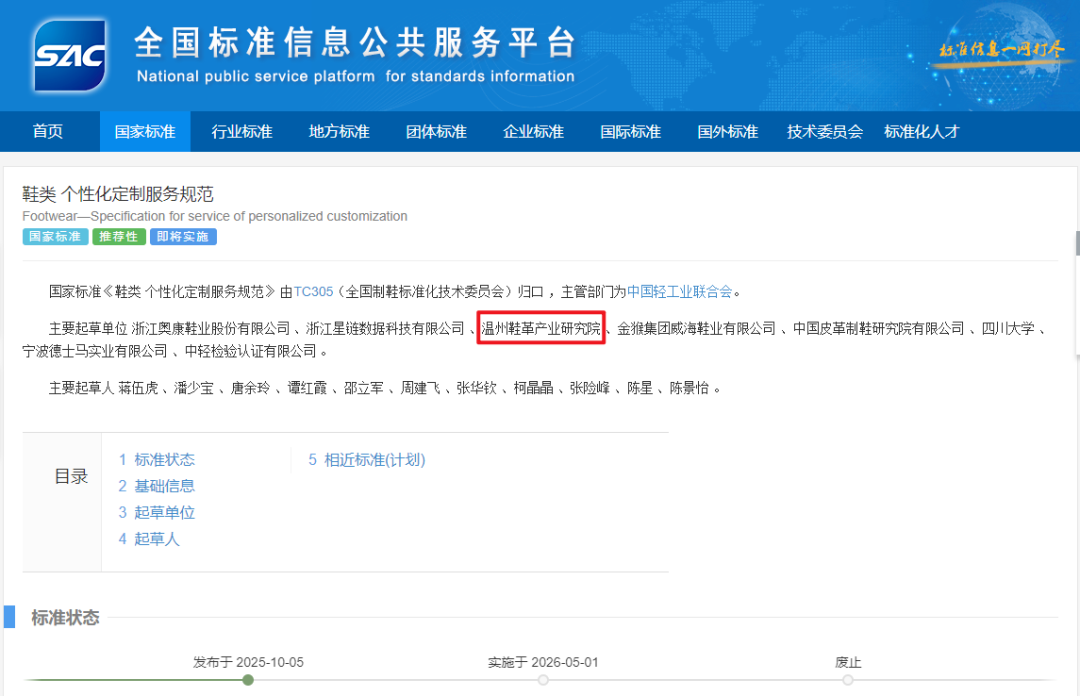Screen dimensions: 1080x696
Task: Switch to the 行业标准 tab
Action: coord(241,131)
